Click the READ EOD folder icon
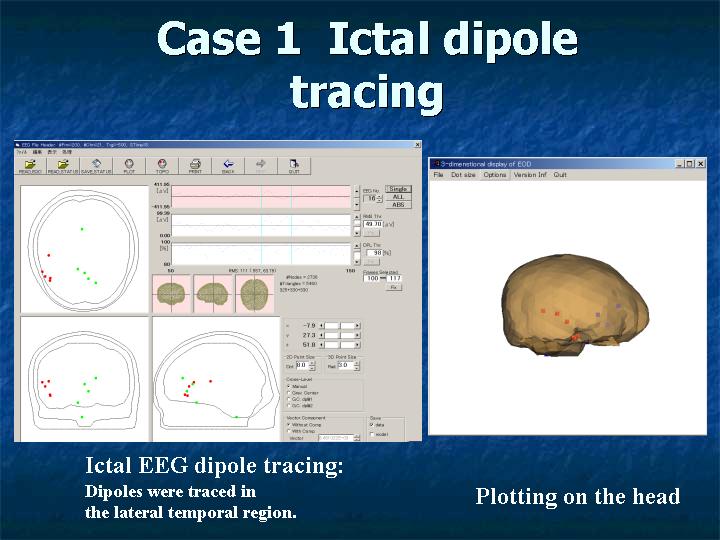This screenshot has height=540, width=720. tap(30, 166)
